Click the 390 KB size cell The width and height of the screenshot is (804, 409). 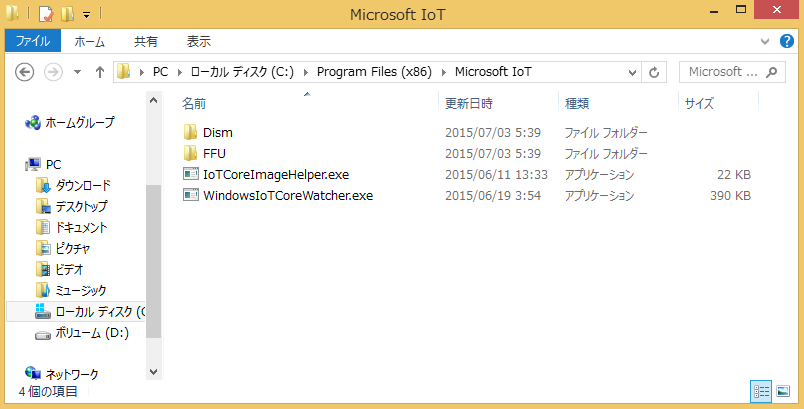pyautogui.click(x=730, y=196)
